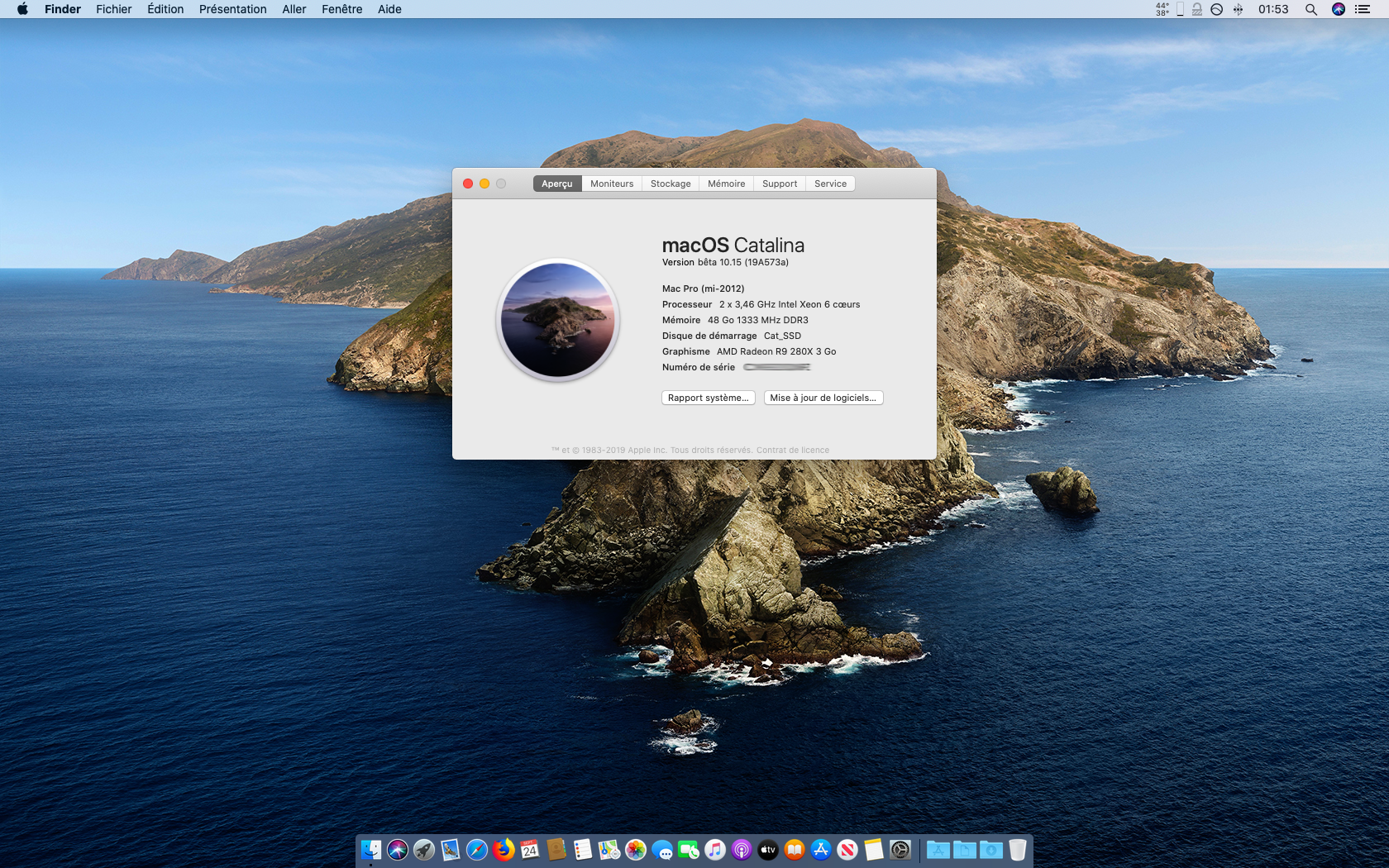Click the macOS Catalina logo image
Image resolution: width=1389 pixels, height=868 pixels.
(x=558, y=320)
